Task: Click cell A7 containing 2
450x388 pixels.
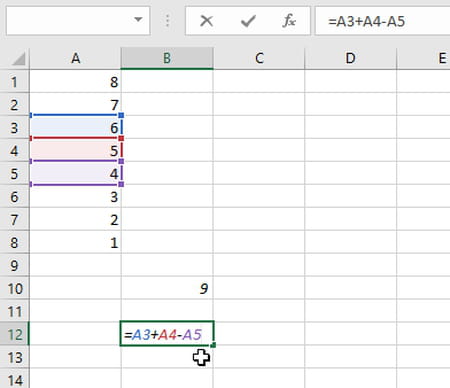Action: pos(75,220)
